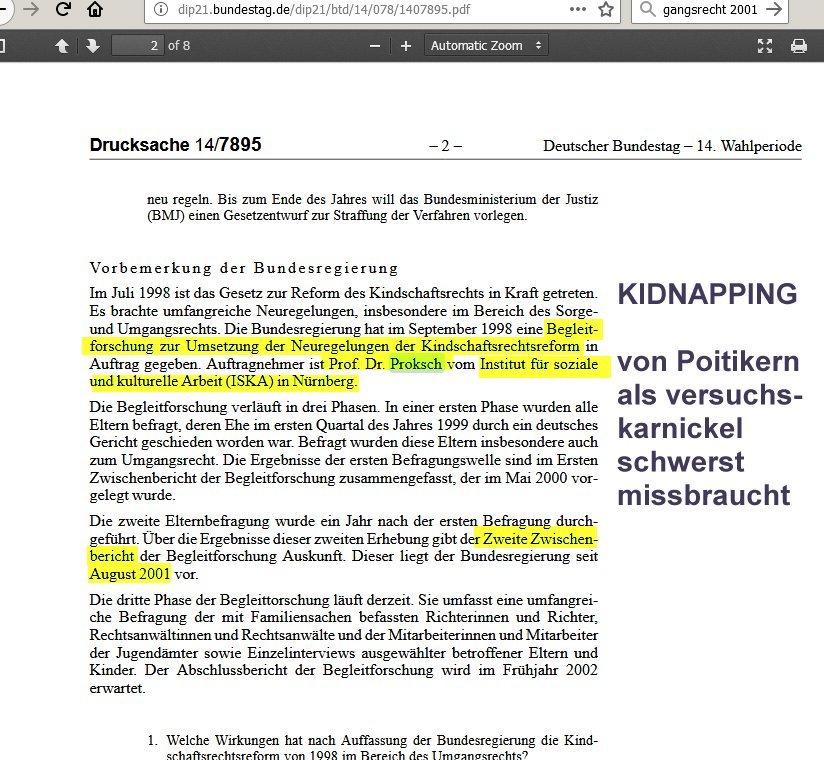The width and height of the screenshot is (824, 760).
Task: Go to the browser home page
Action: click(x=95, y=8)
